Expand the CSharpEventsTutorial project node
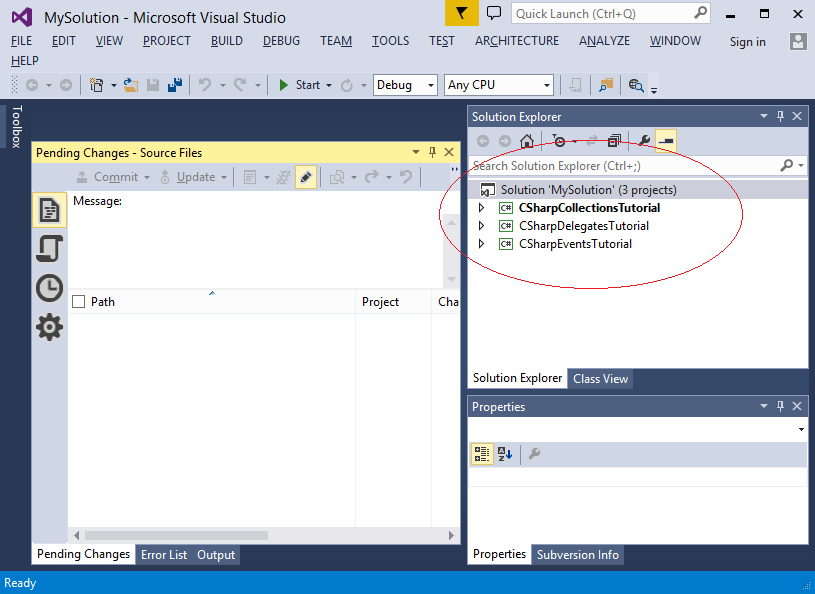 (481, 243)
